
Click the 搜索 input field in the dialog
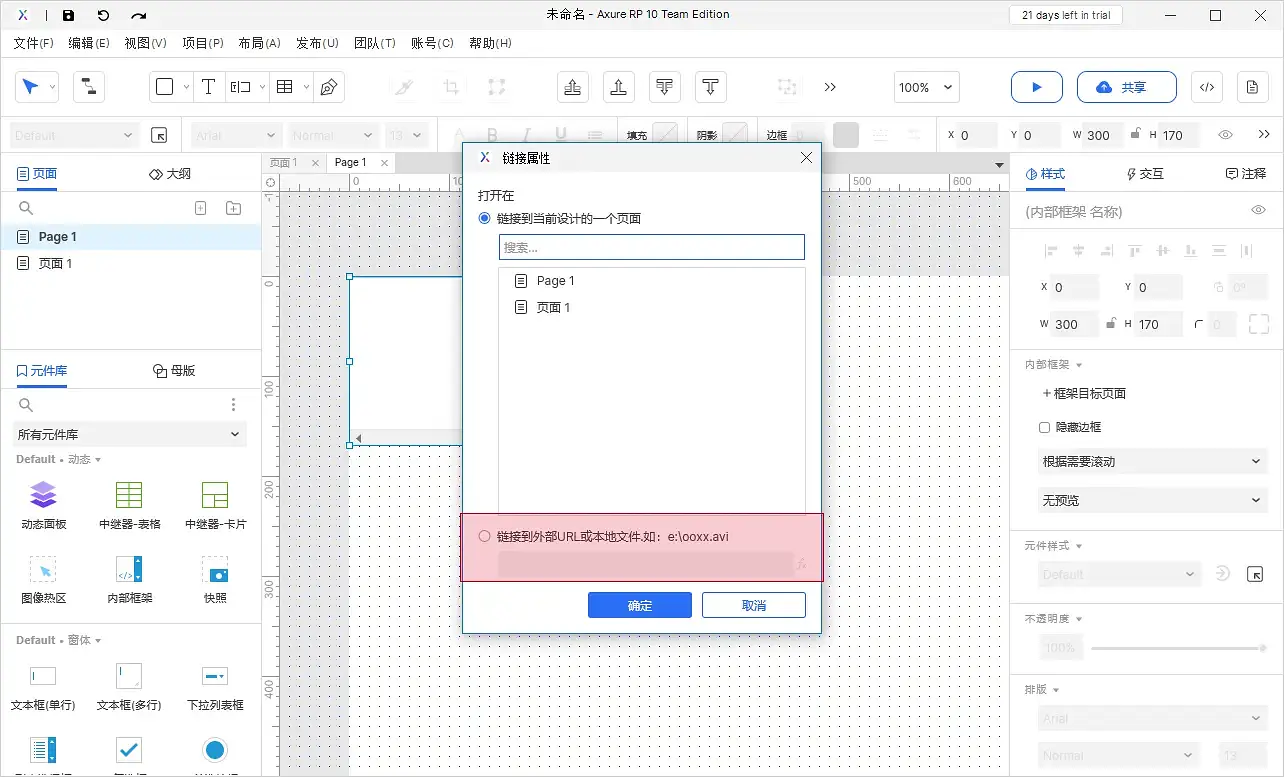click(x=651, y=247)
